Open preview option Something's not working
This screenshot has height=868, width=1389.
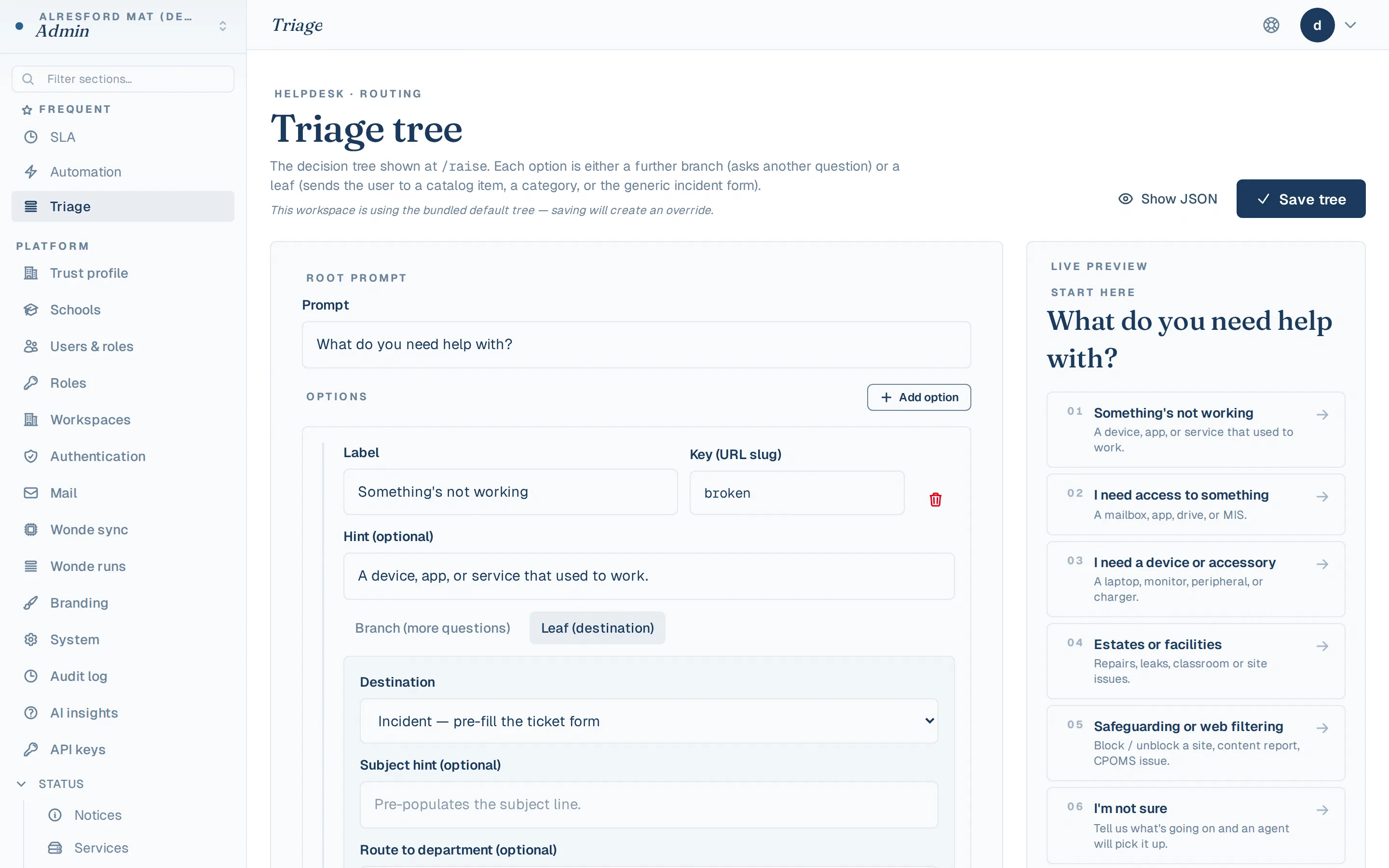click(x=1196, y=429)
